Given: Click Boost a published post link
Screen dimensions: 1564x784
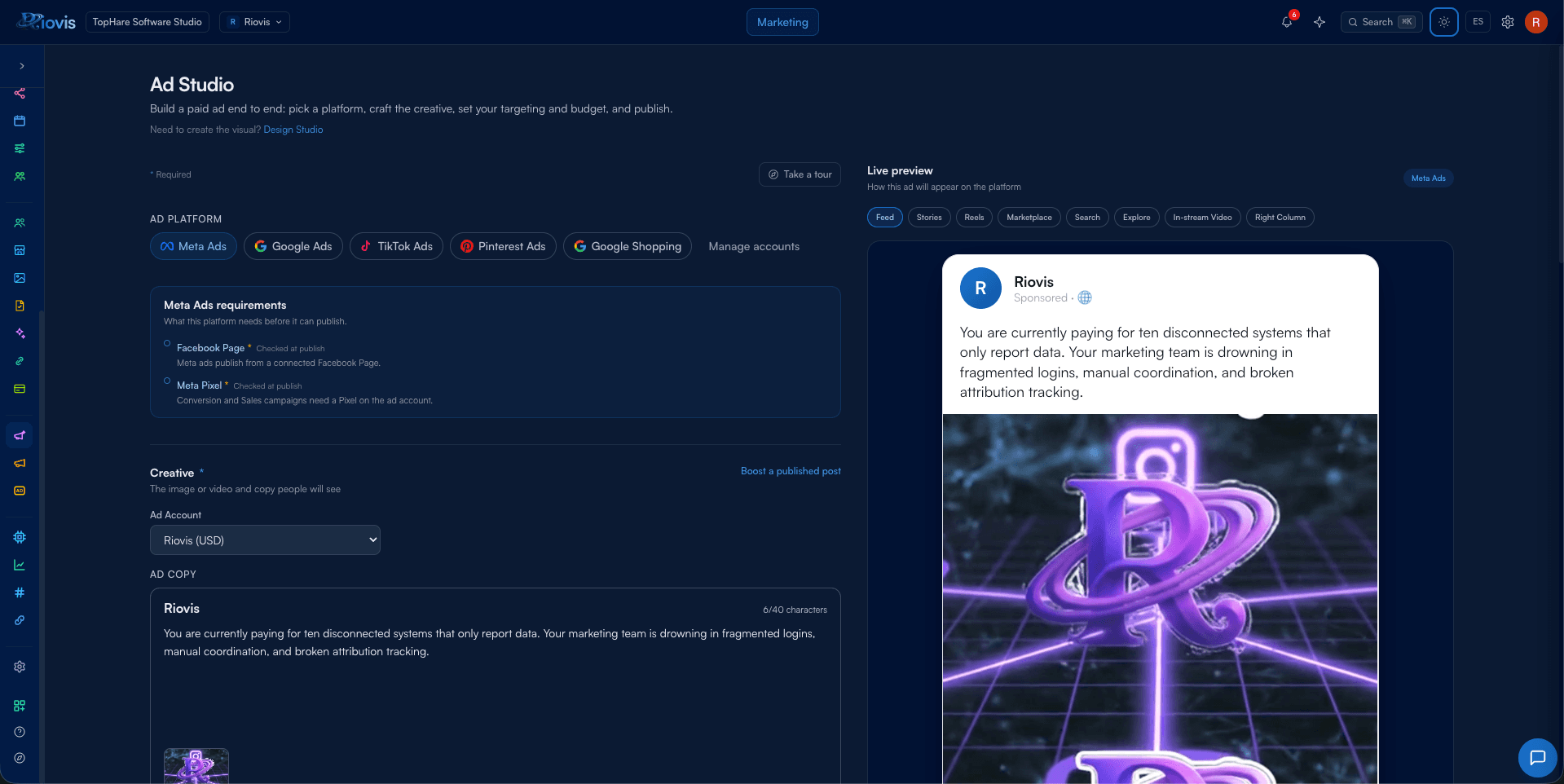Looking at the screenshot, I should (x=791, y=471).
